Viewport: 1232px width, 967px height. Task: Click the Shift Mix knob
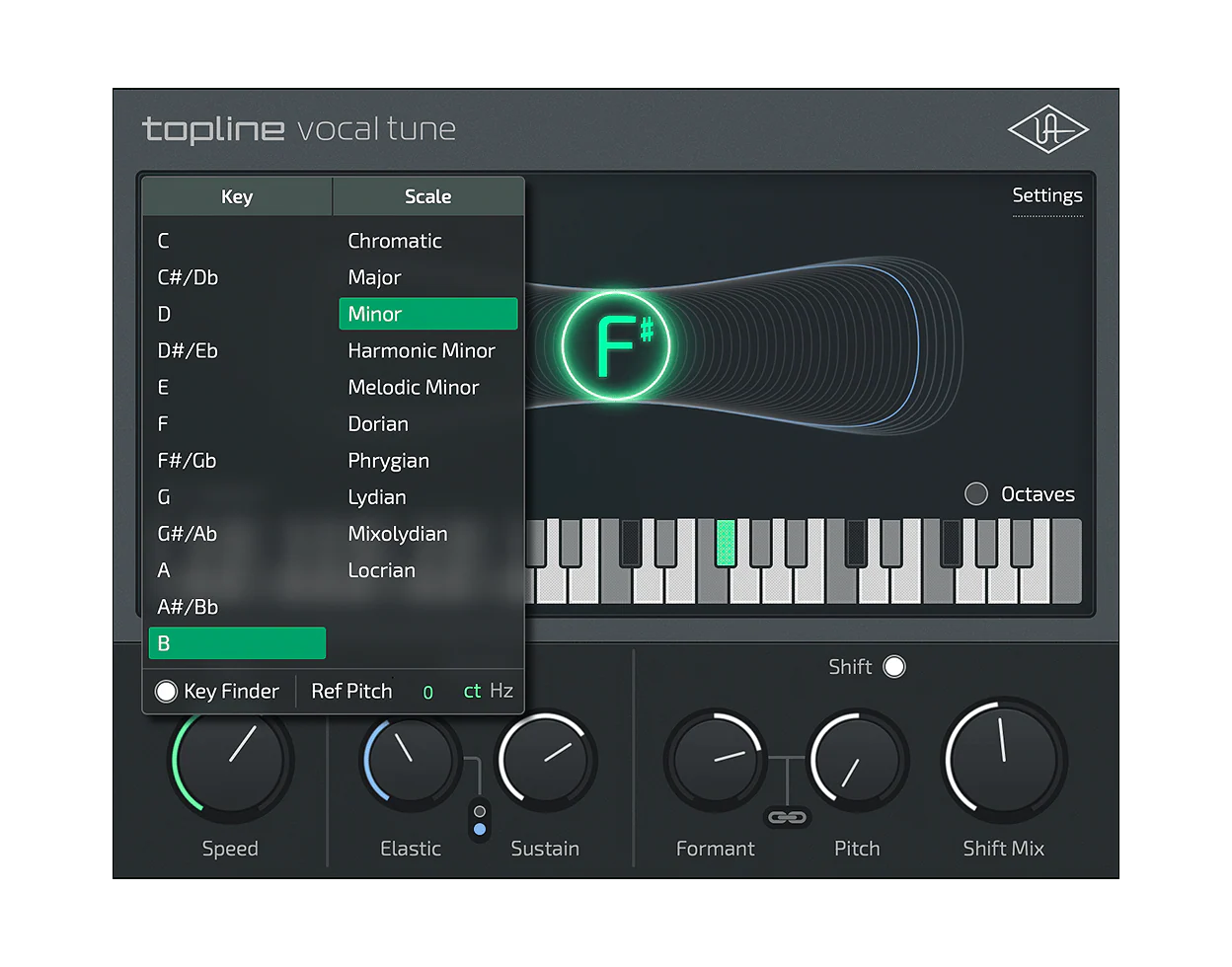click(x=1004, y=760)
